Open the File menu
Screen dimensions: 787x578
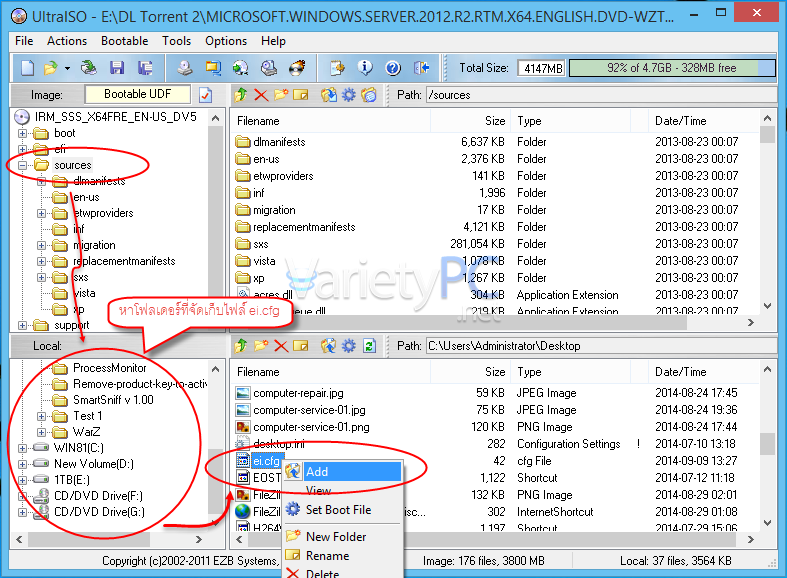pyautogui.click(x=24, y=41)
